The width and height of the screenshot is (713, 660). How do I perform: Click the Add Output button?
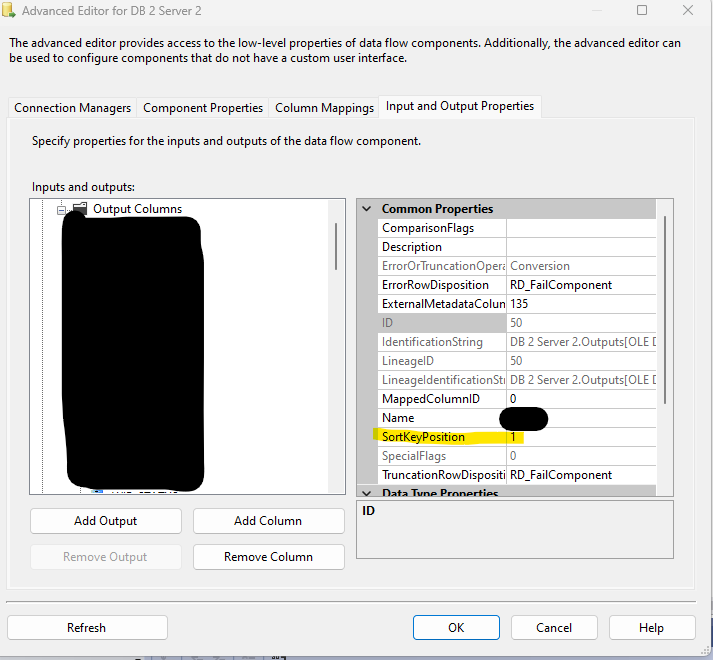105,521
